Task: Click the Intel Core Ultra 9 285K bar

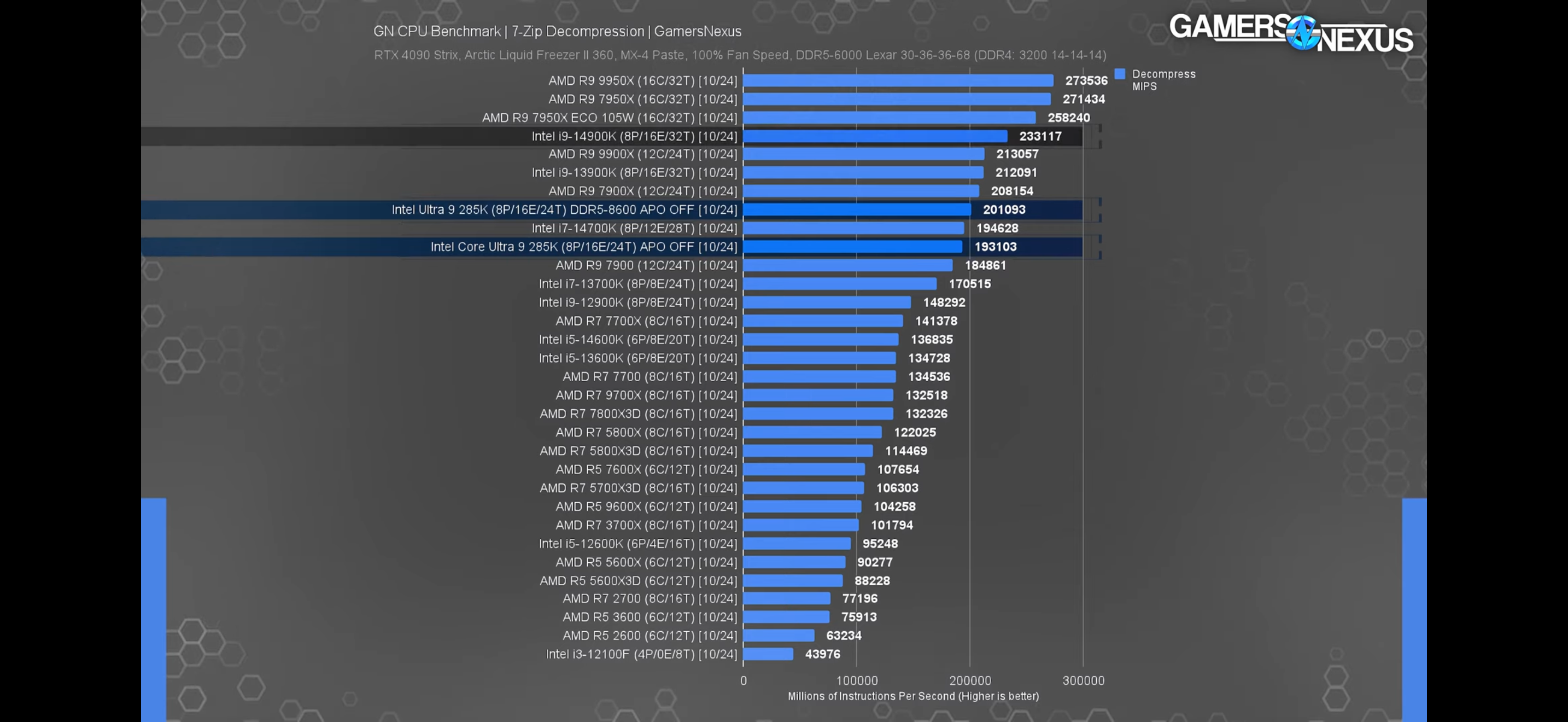Action: click(x=852, y=247)
